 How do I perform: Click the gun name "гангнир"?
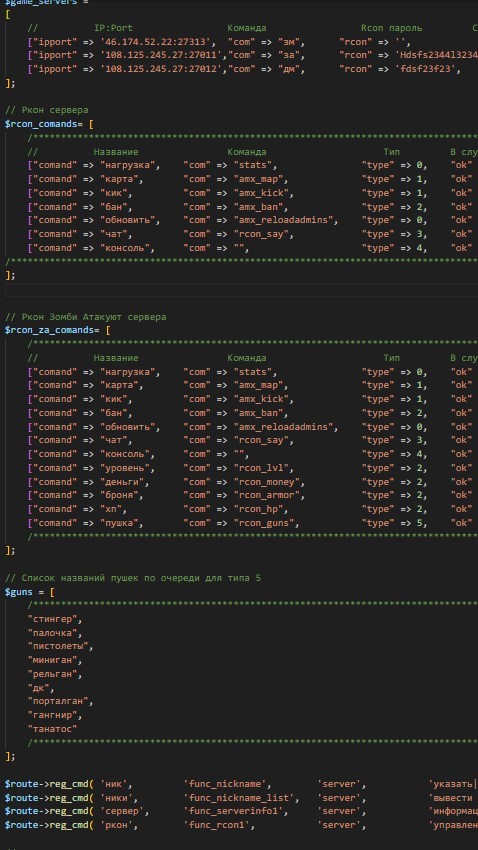[55, 716]
